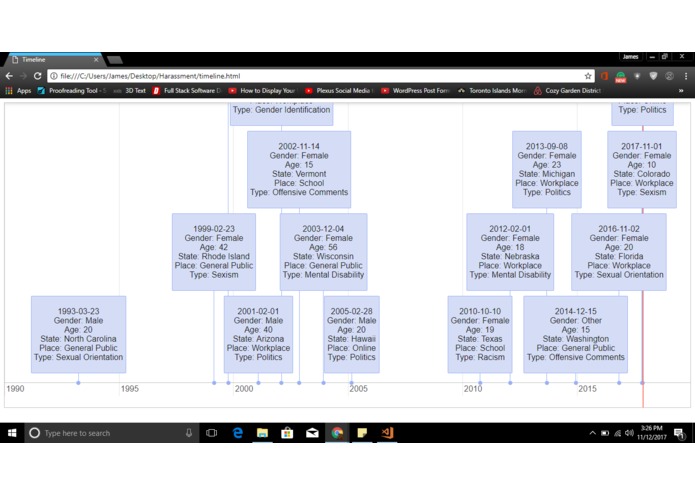Select the 2010-10-10 Texas event
The height and width of the screenshot is (494, 695).
(x=480, y=335)
